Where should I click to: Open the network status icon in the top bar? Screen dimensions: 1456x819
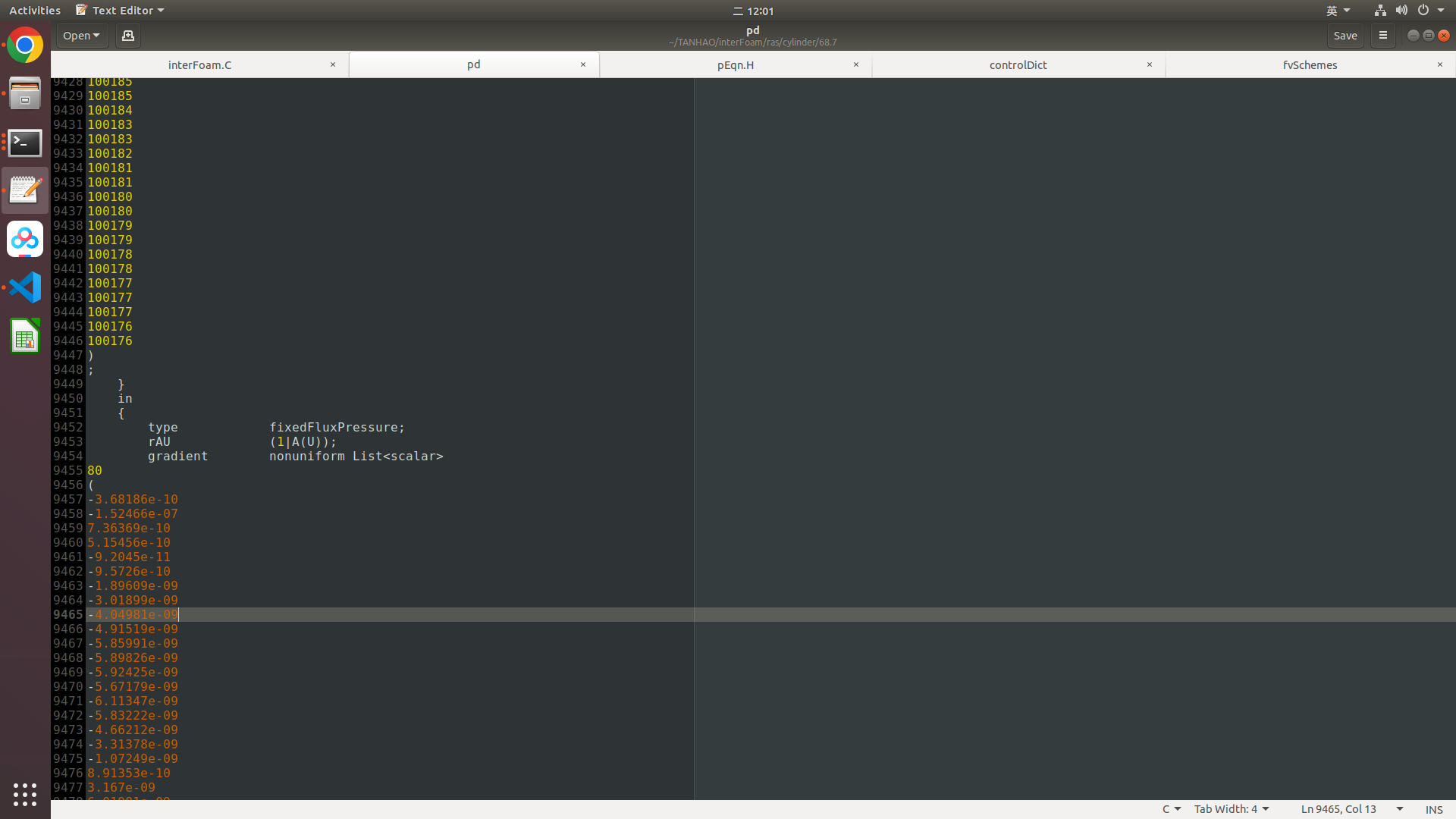1379,10
